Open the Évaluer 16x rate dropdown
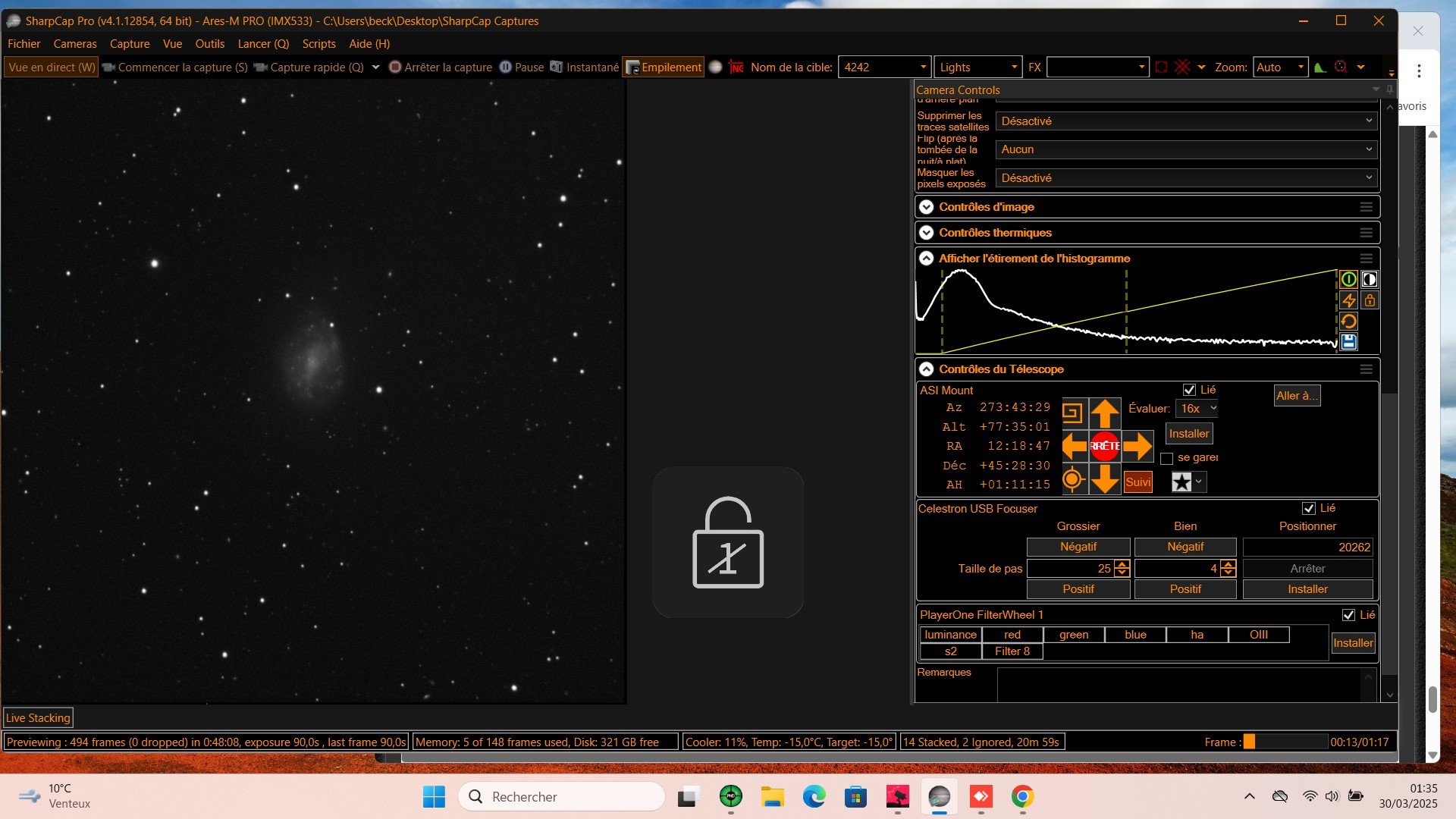This screenshot has width=1456, height=819. click(1197, 409)
